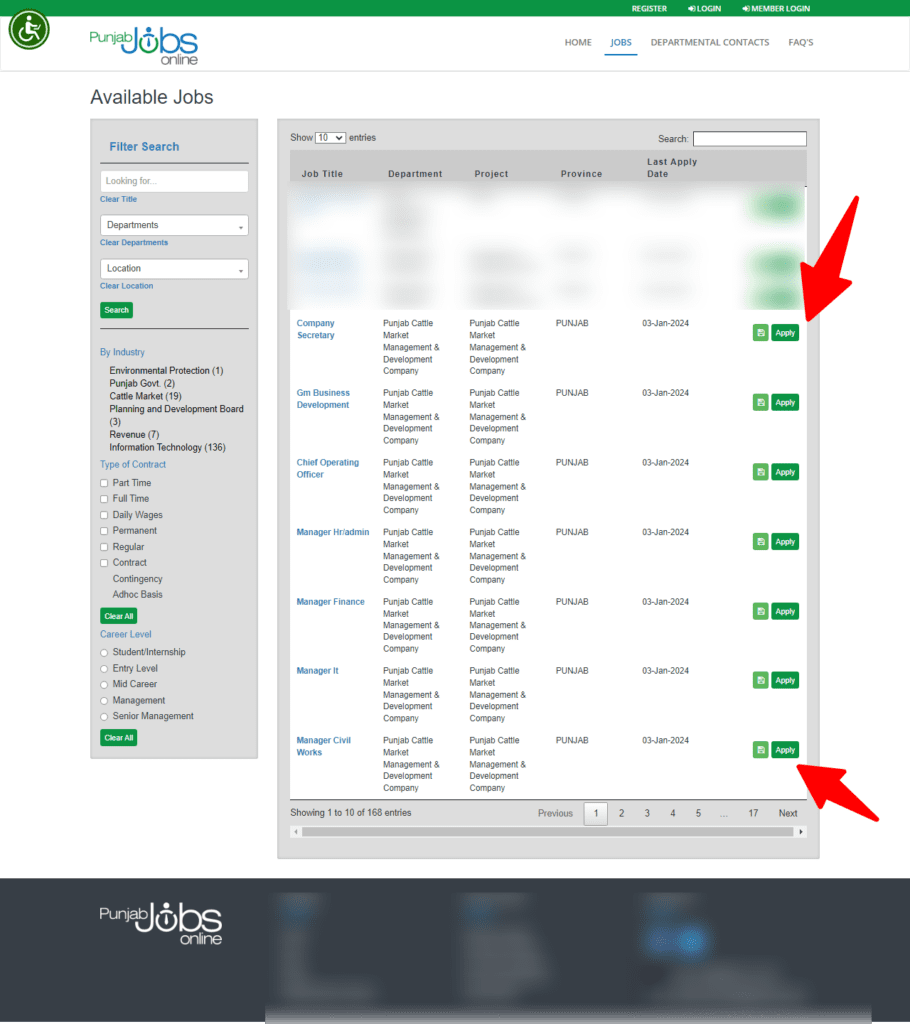Click the Next pagination button
Viewport: 910px width, 1024px height.
click(788, 814)
